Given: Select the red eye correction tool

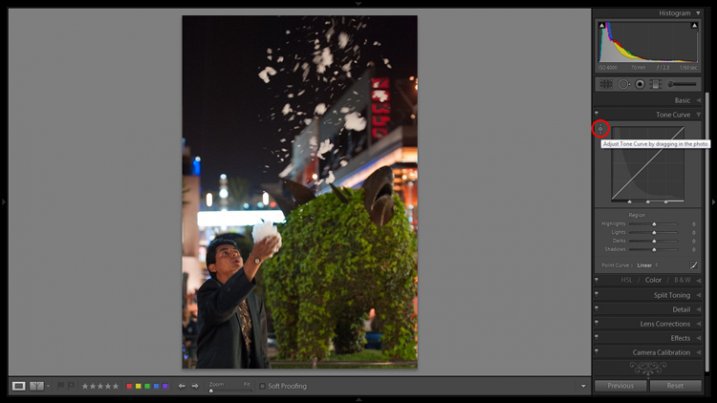Looking at the screenshot, I should pyautogui.click(x=639, y=84).
